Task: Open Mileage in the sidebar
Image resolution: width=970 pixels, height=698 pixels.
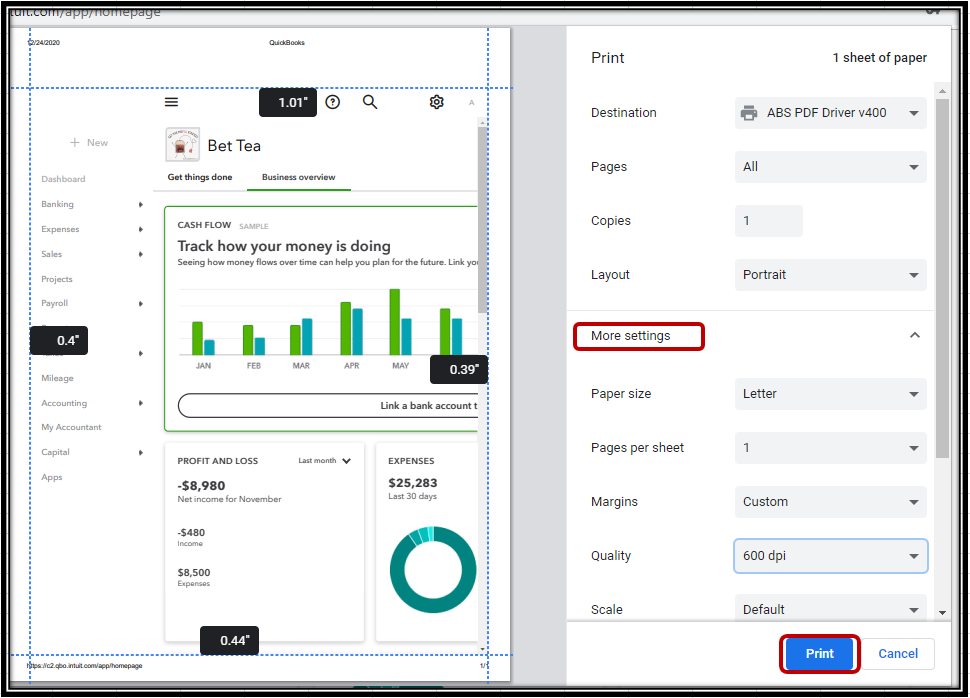Action: (58, 378)
